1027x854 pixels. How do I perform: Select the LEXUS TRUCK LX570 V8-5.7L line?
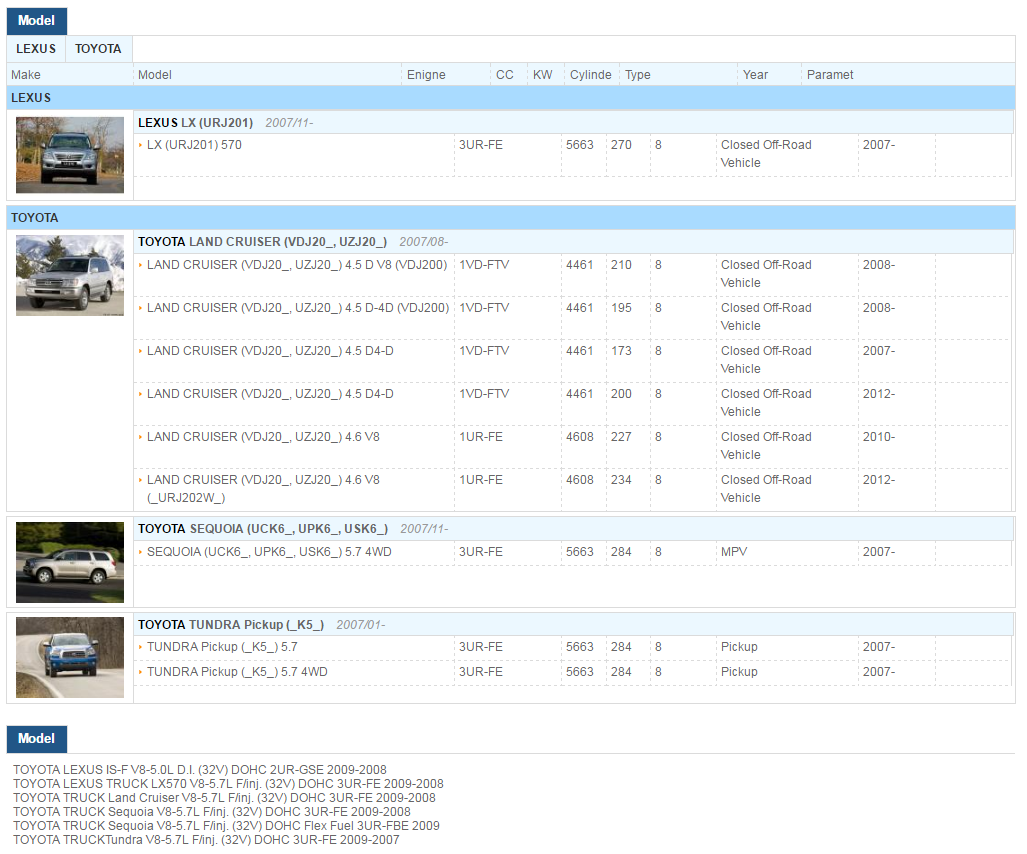click(x=228, y=784)
